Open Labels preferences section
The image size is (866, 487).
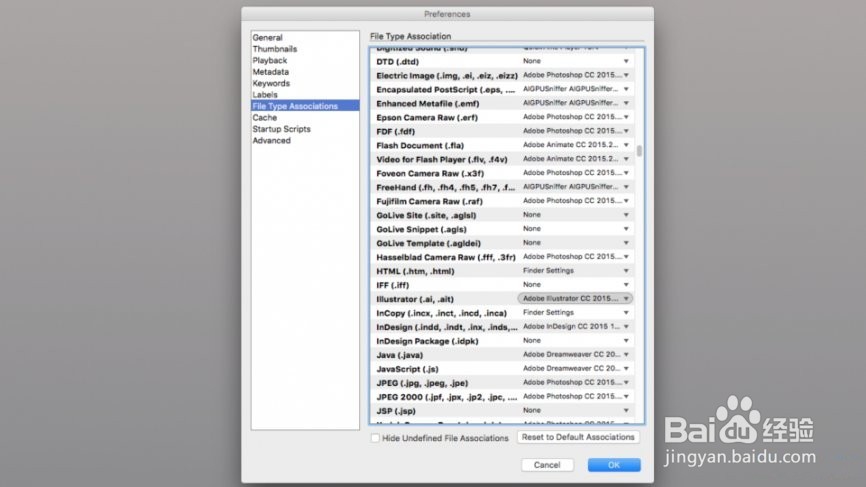265,95
